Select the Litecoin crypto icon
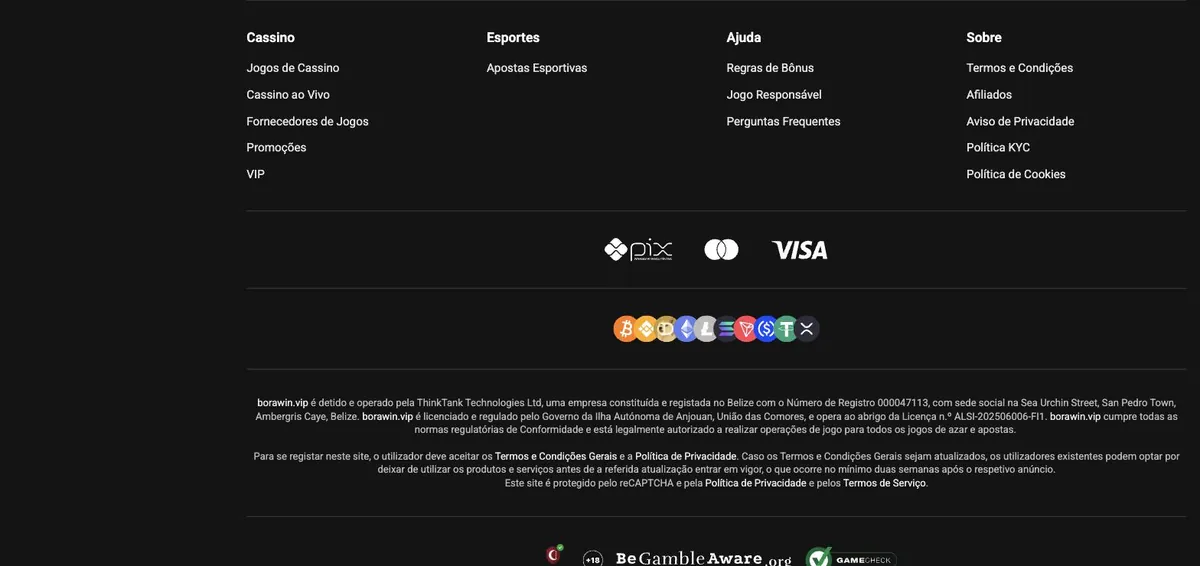 point(706,329)
